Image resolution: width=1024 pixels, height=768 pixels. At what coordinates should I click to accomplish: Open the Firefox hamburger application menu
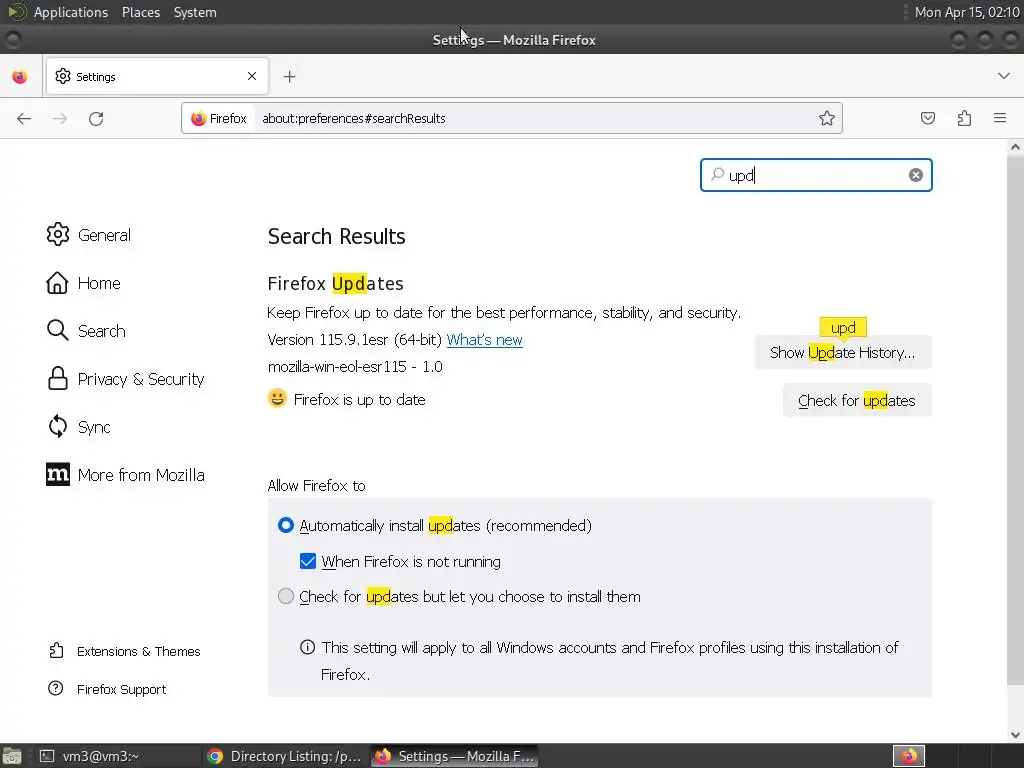(1000, 118)
